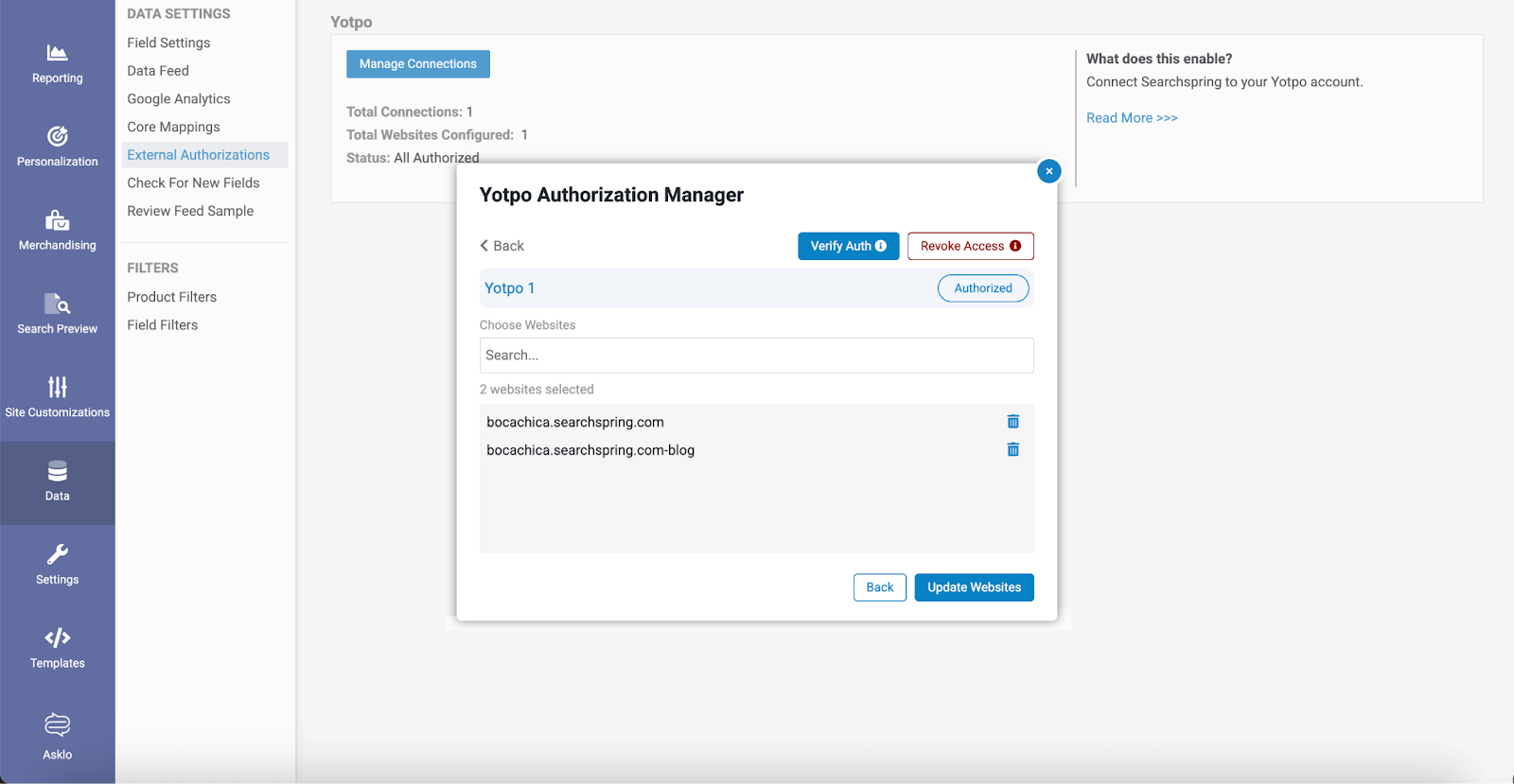
Task: Go back using the chevron Back link
Action: tap(502, 246)
